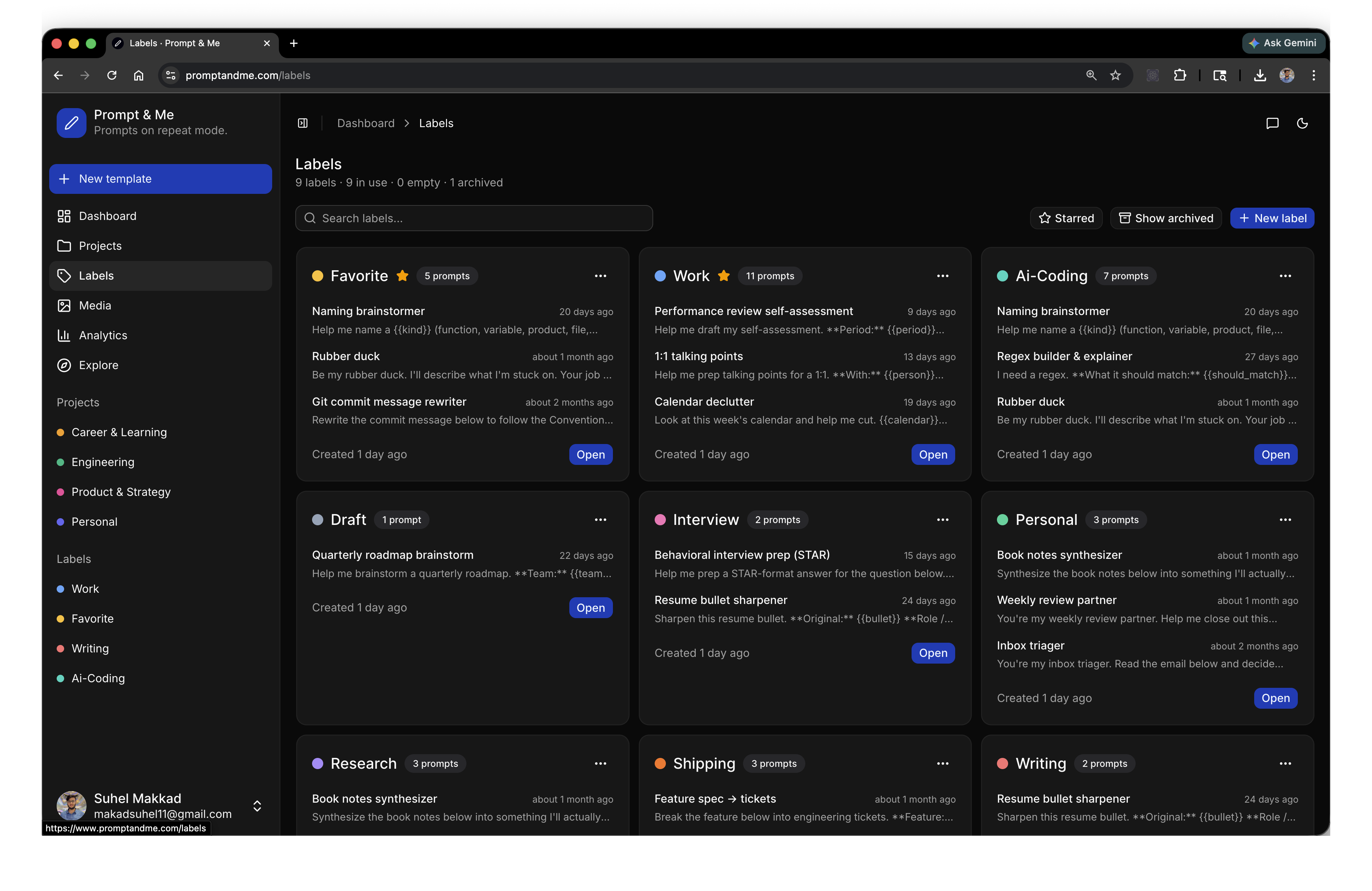Open Analytics from the sidebar
This screenshot has width=1372, height=891.
coord(103,336)
